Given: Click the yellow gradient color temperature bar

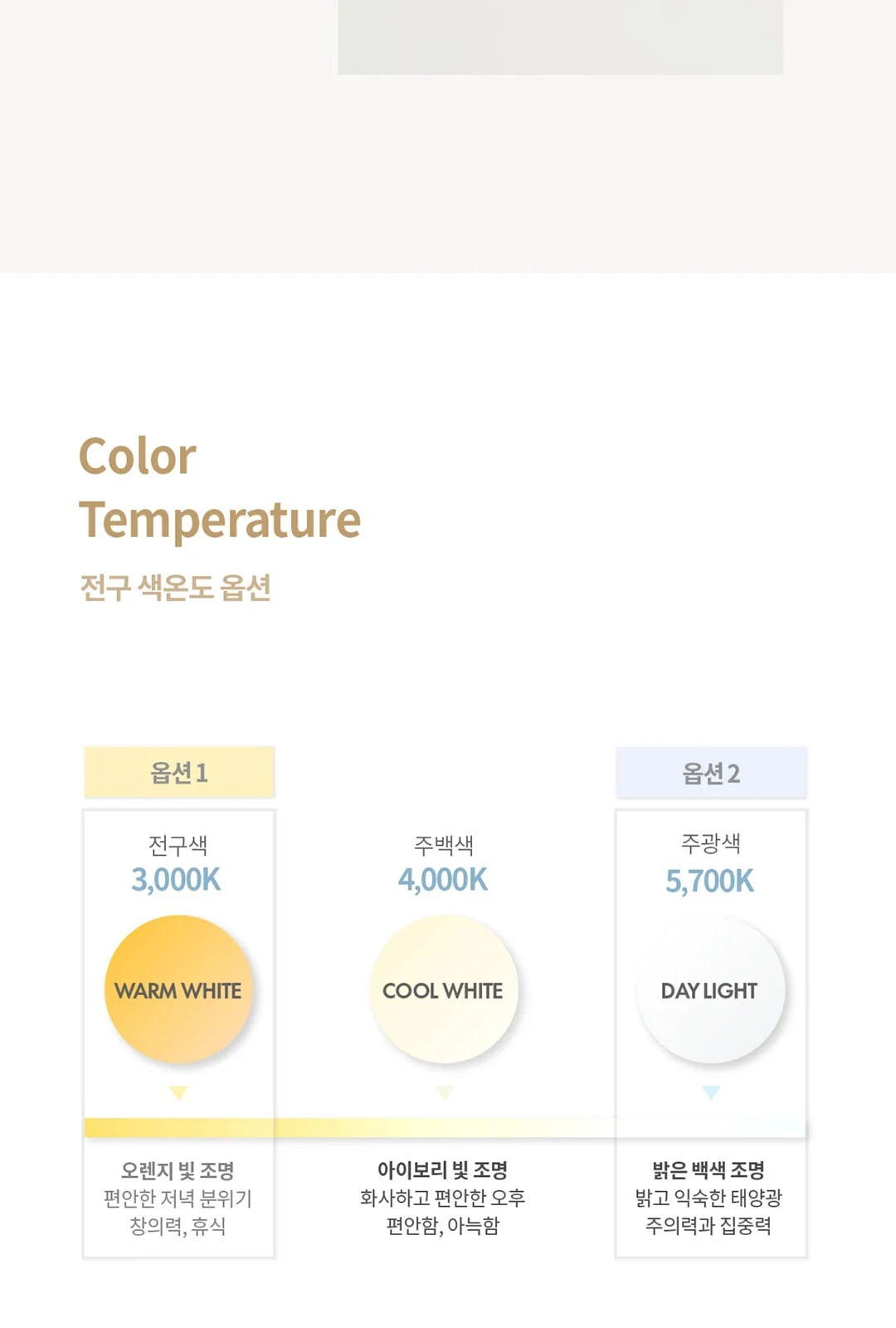Looking at the screenshot, I should [445, 1127].
